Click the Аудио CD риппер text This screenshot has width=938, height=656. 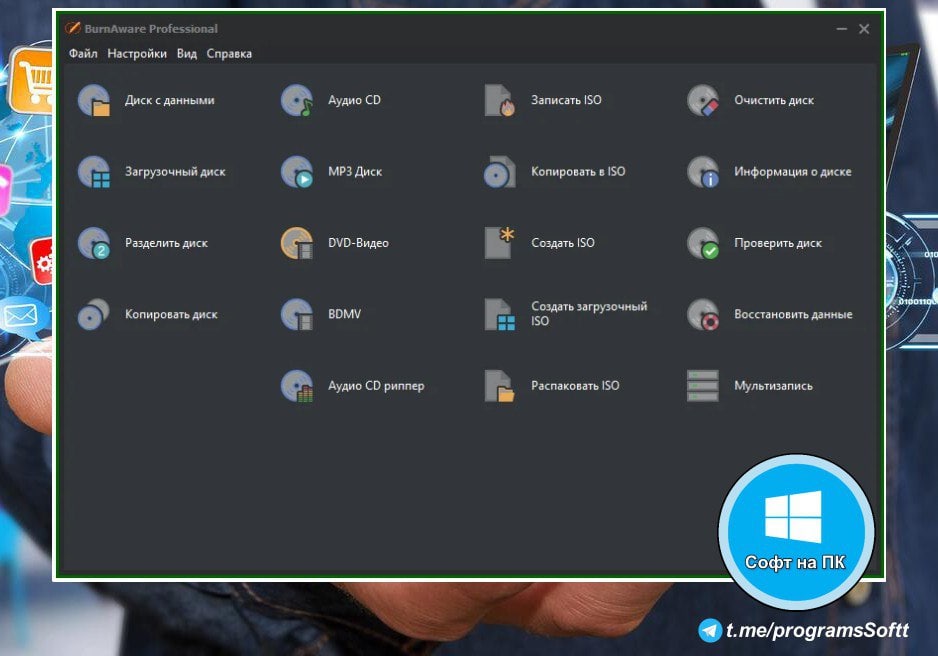[376, 386]
